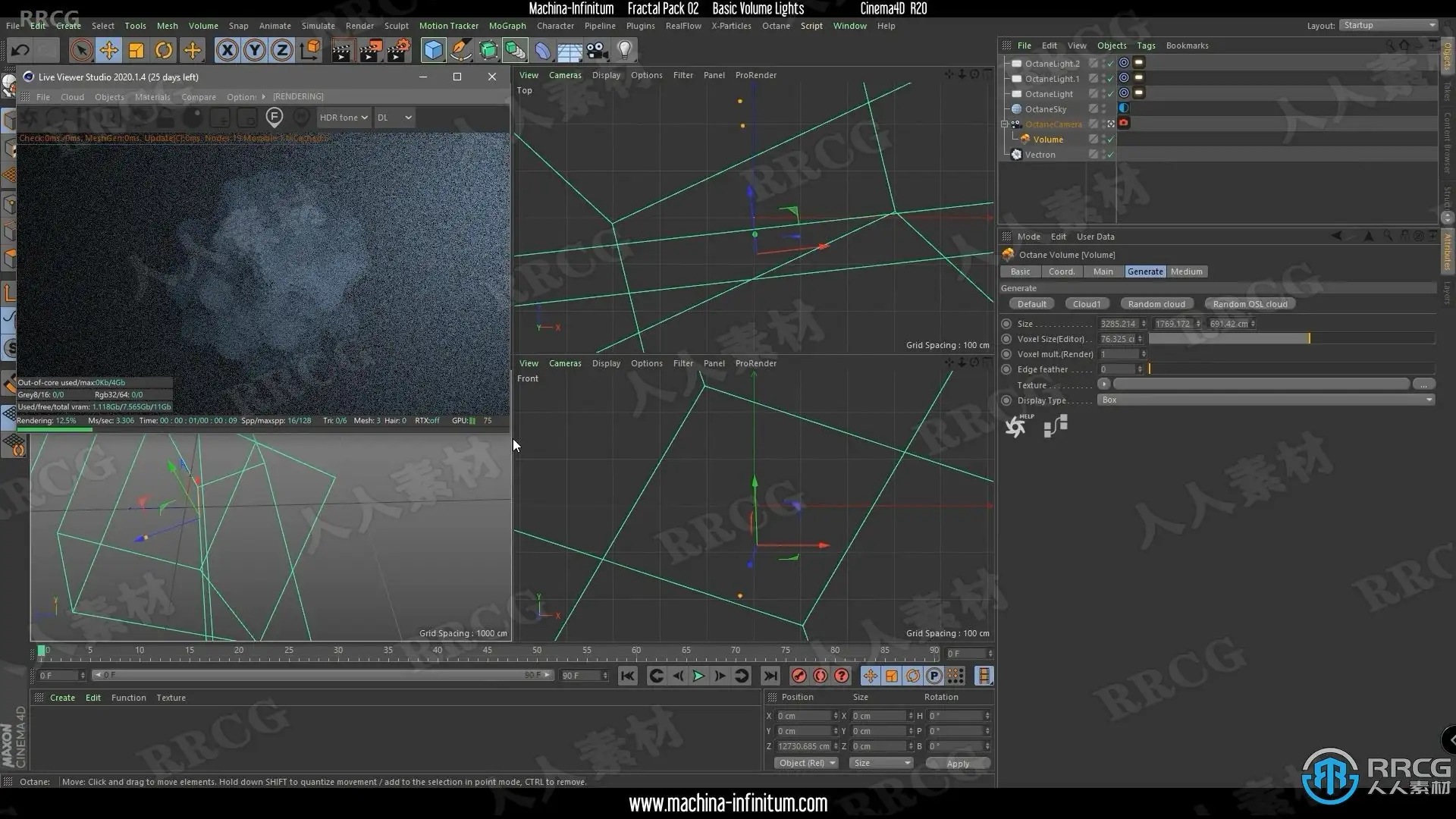Click the Random cloud button

(1156, 304)
